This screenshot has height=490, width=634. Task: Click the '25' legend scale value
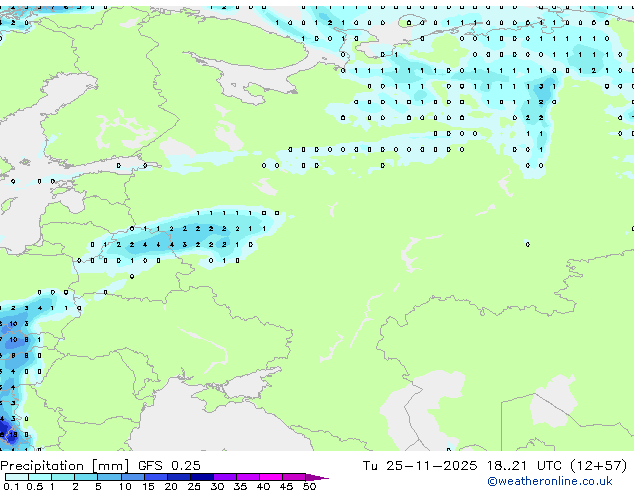click(x=194, y=486)
